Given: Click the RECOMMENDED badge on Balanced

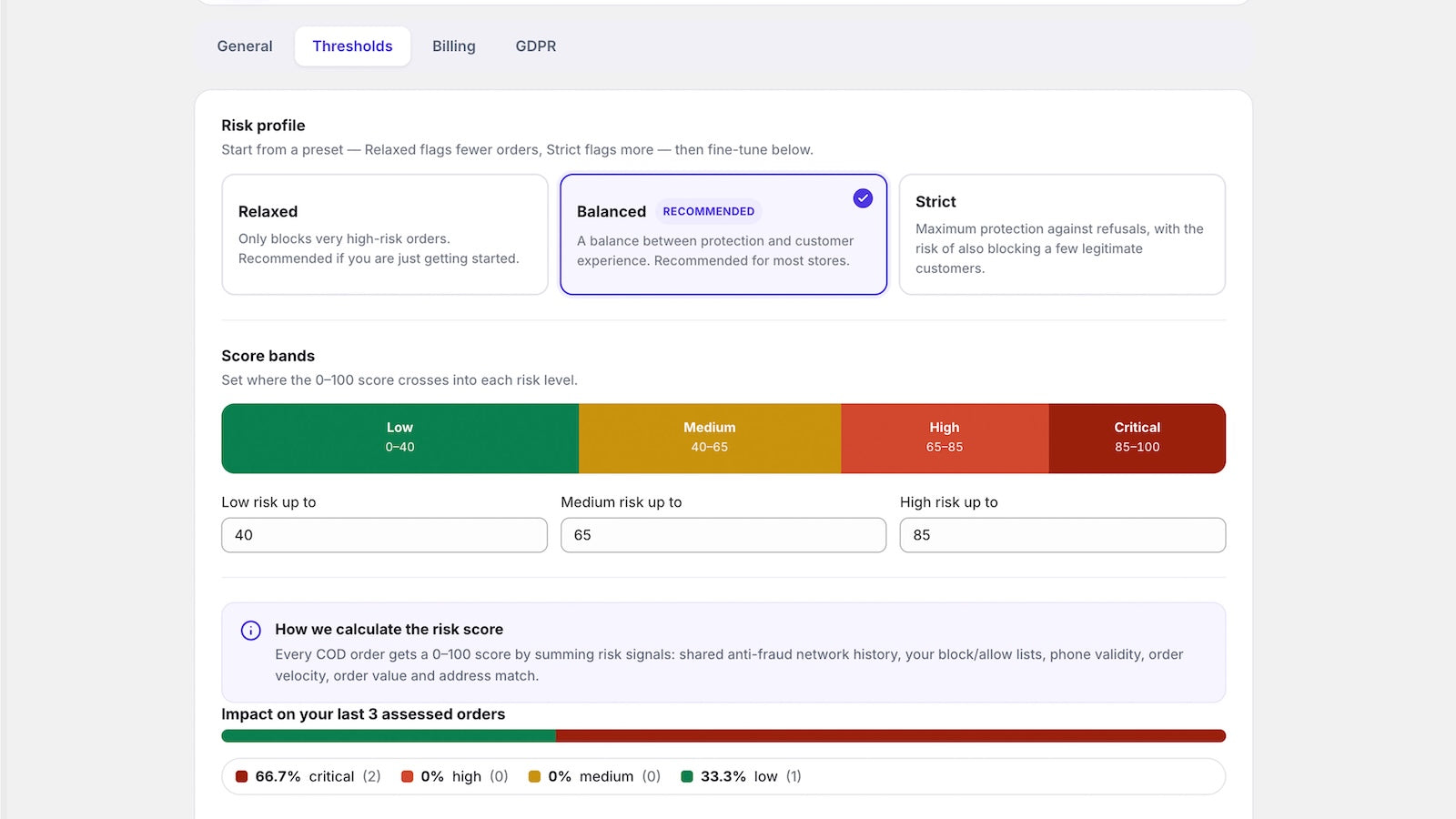Looking at the screenshot, I should [x=709, y=211].
